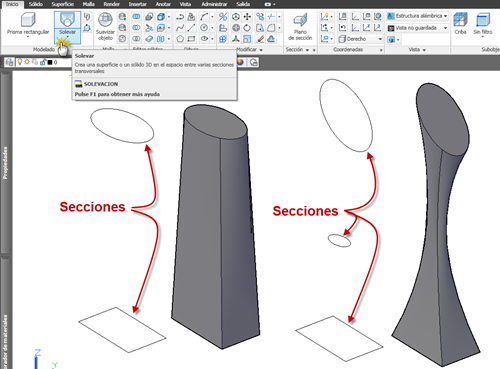Image resolution: width=500 pixels, height=369 pixels.
Task: Choose the Polygon draw tool
Action: pos(180,39)
